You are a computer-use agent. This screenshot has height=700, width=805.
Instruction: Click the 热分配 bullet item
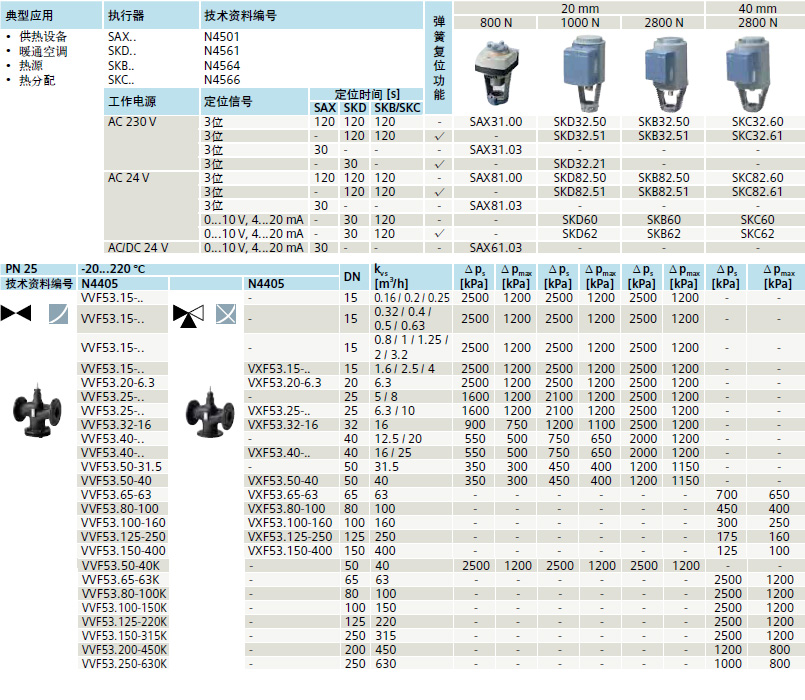pyautogui.click(x=37, y=80)
